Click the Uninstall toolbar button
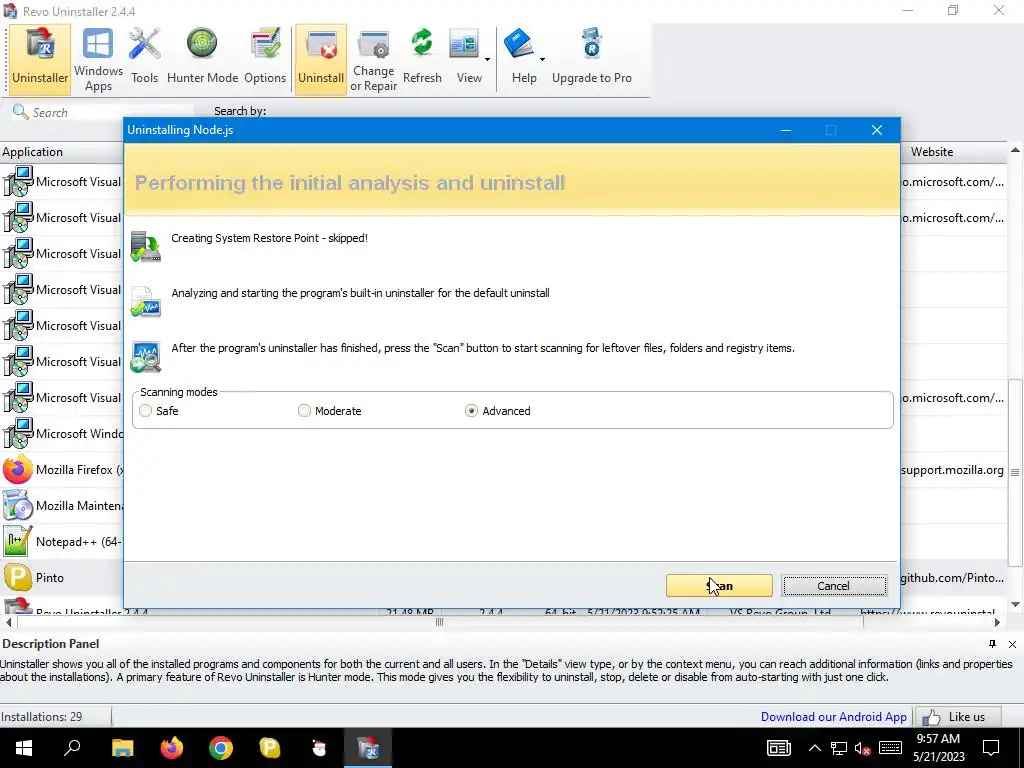The image size is (1024, 768). click(321, 59)
